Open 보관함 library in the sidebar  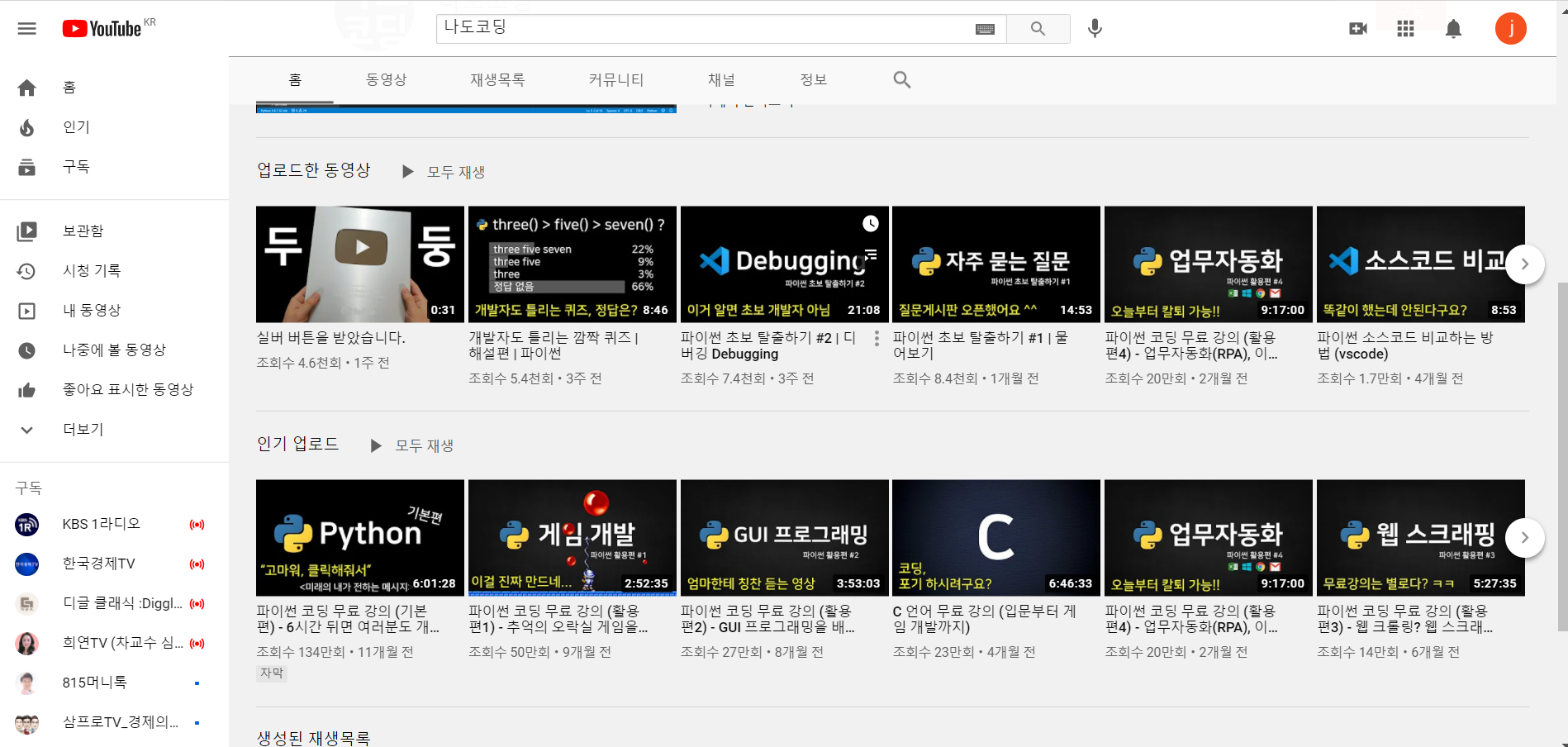pyautogui.click(x=114, y=231)
